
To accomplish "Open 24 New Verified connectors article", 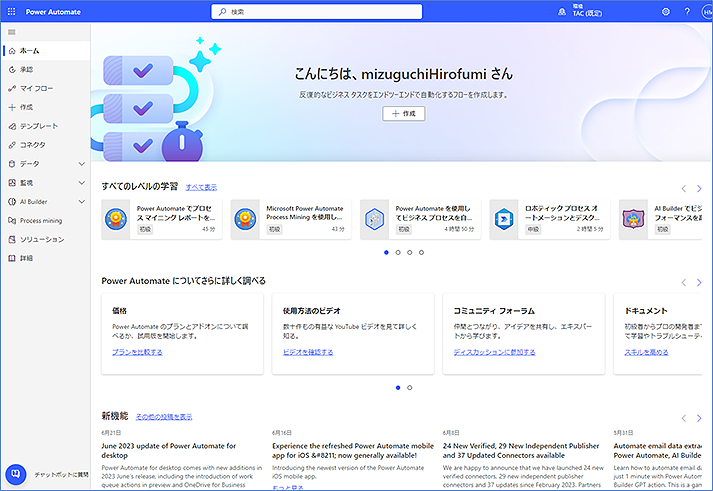I will pyautogui.click(x=521, y=451).
